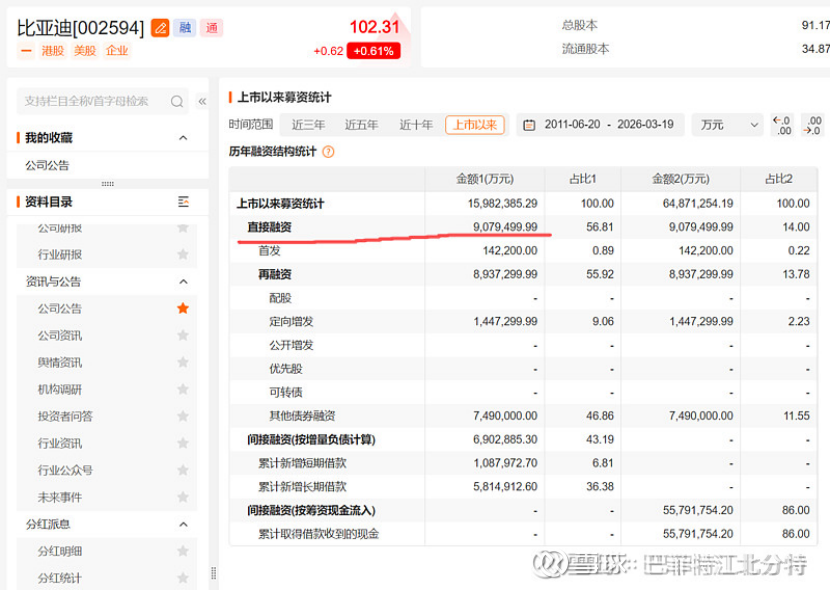Unfavorite 公司公告 via its orange star
Screen dimensions: 831x590
click(183, 309)
